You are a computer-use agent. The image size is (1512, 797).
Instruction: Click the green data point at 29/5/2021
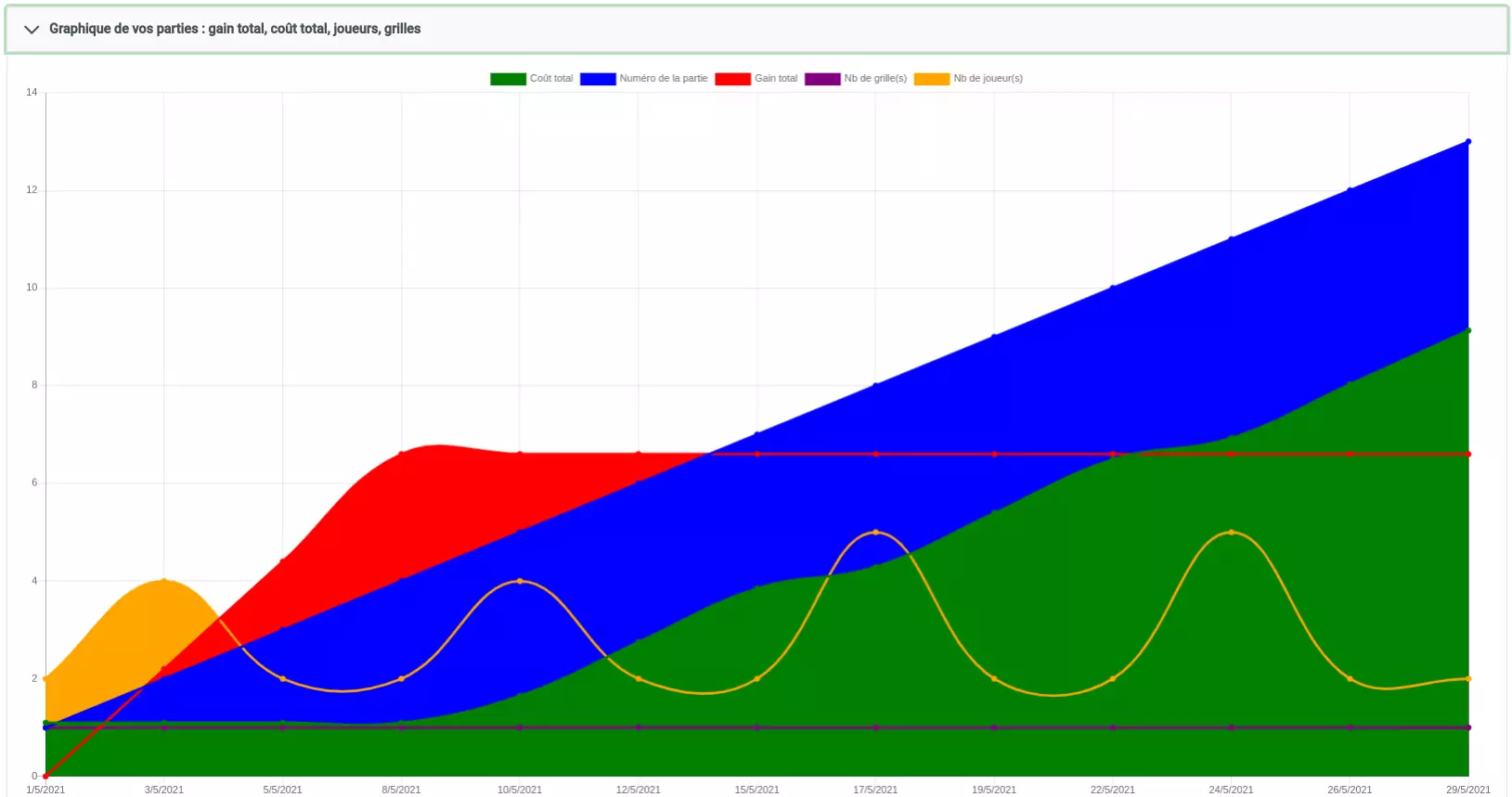[x=1468, y=330]
